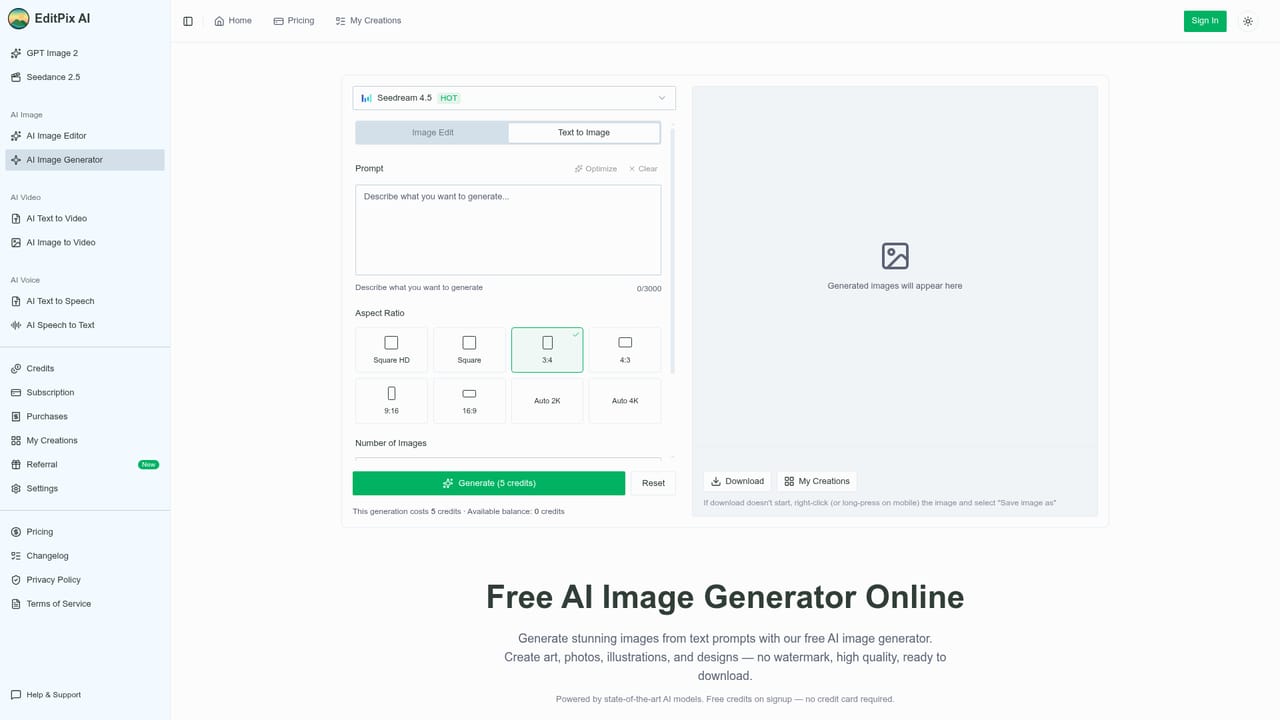Click the AI Text to Video icon

(16, 219)
